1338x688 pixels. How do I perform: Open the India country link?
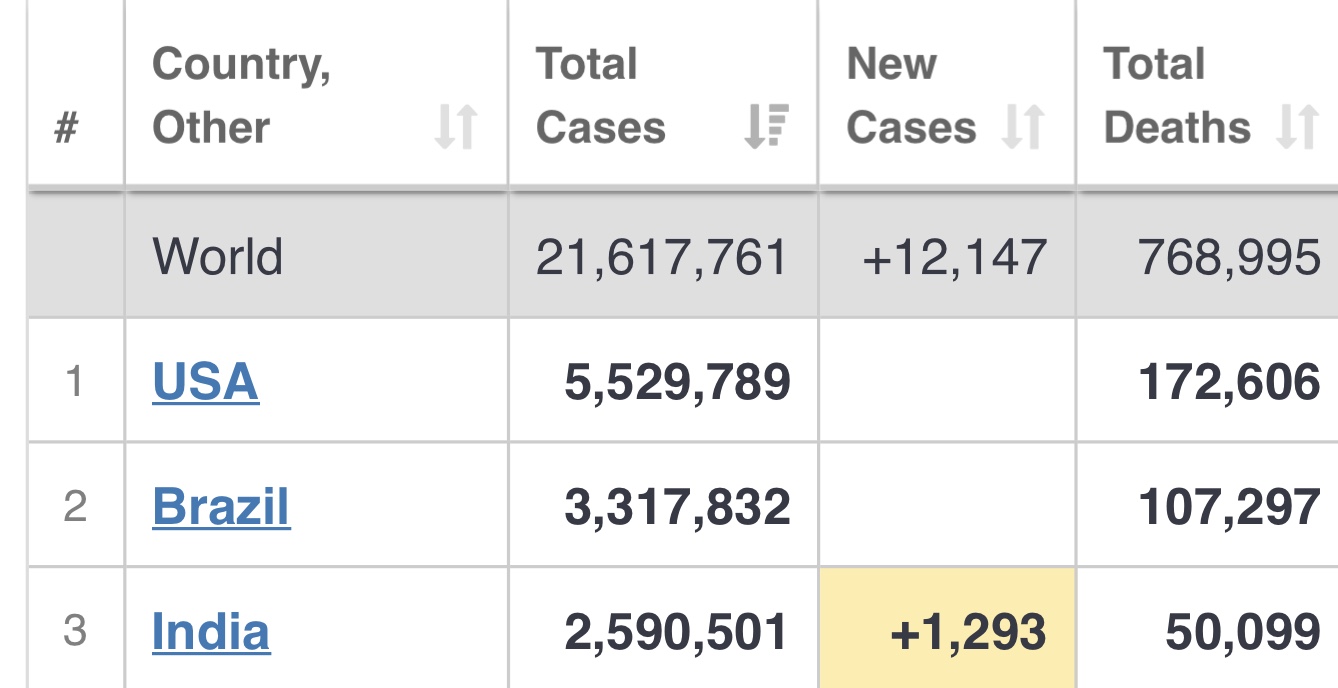click(x=211, y=631)
